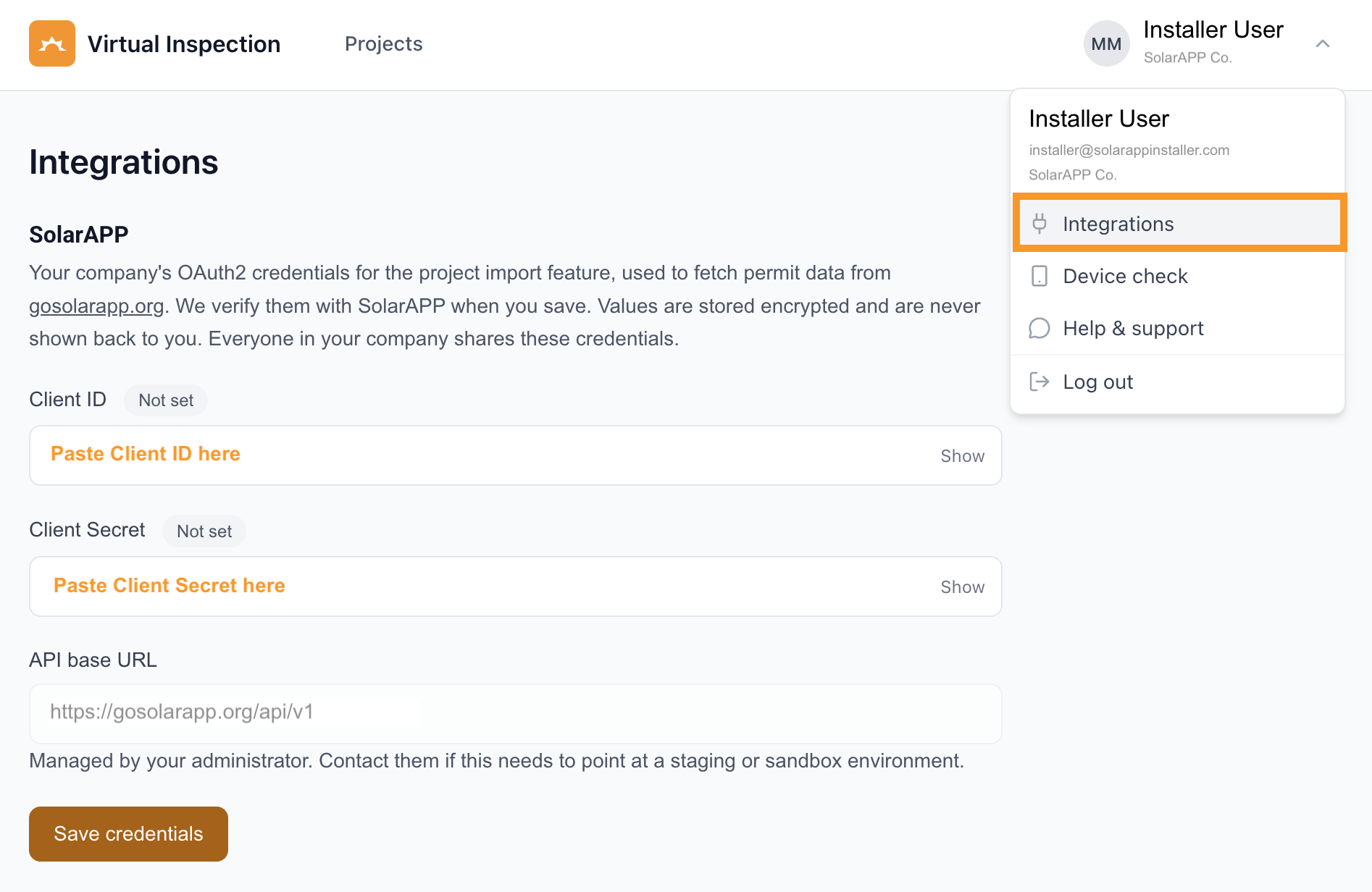Image resolution: width=1372 pixels, height=892 pixels.
Task: Click the installer@solarappinstaller.com email text
Action: (1129, 150)
